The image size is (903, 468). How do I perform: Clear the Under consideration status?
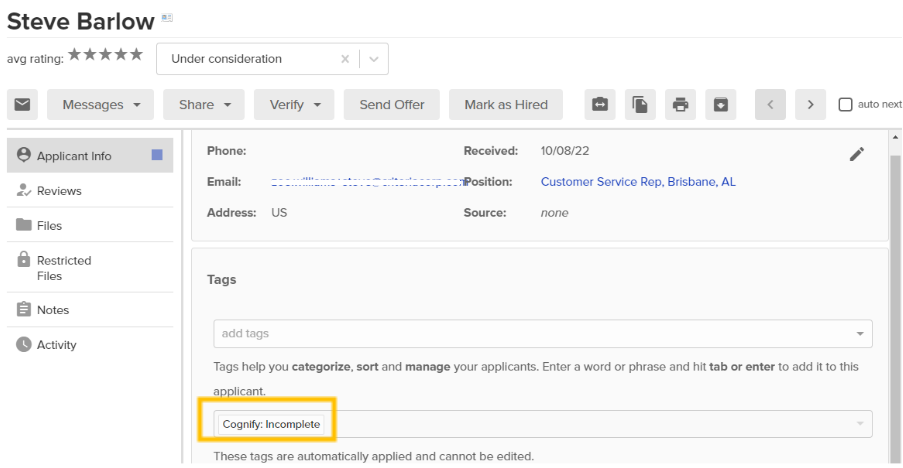tap(345, 59)
